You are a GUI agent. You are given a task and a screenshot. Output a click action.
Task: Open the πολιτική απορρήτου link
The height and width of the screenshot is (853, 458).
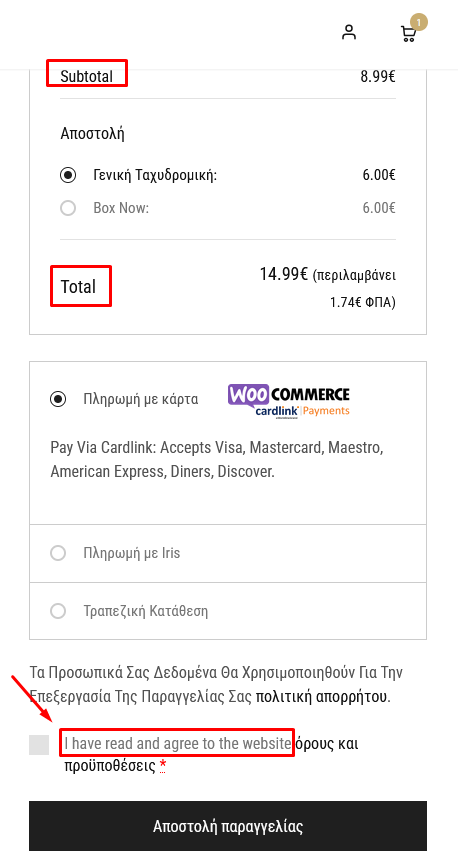click(322, 696)
